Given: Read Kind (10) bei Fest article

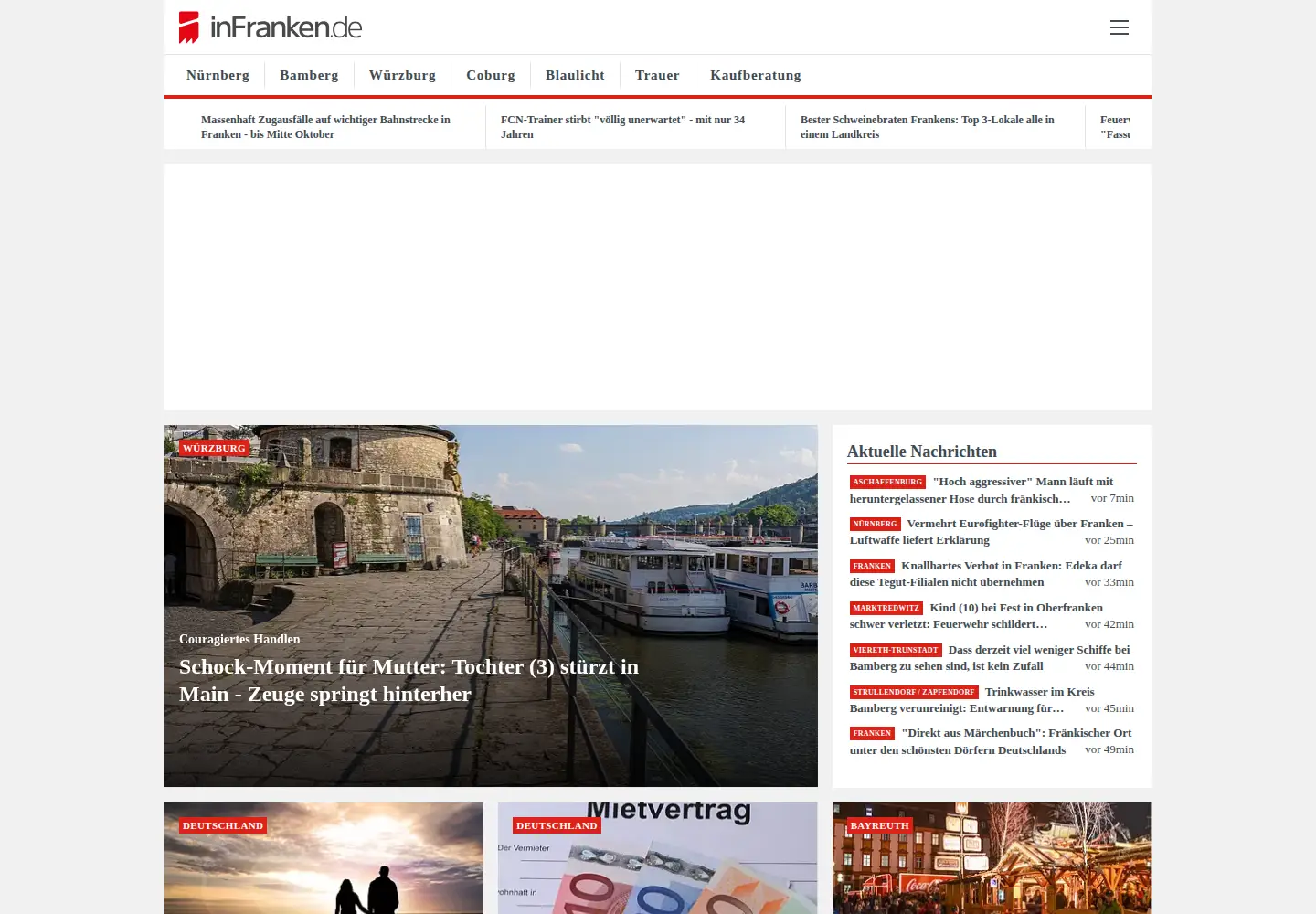Looking at the screenshot, I should tap(992, 616).
